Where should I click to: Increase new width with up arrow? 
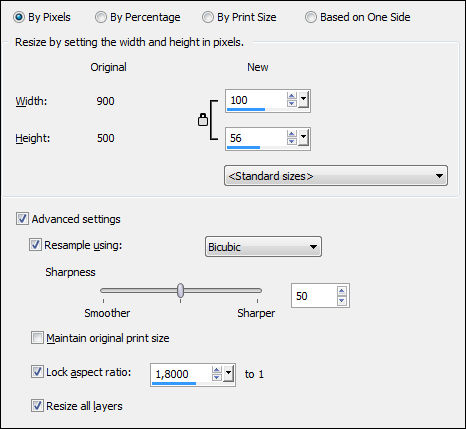[292, 96]
